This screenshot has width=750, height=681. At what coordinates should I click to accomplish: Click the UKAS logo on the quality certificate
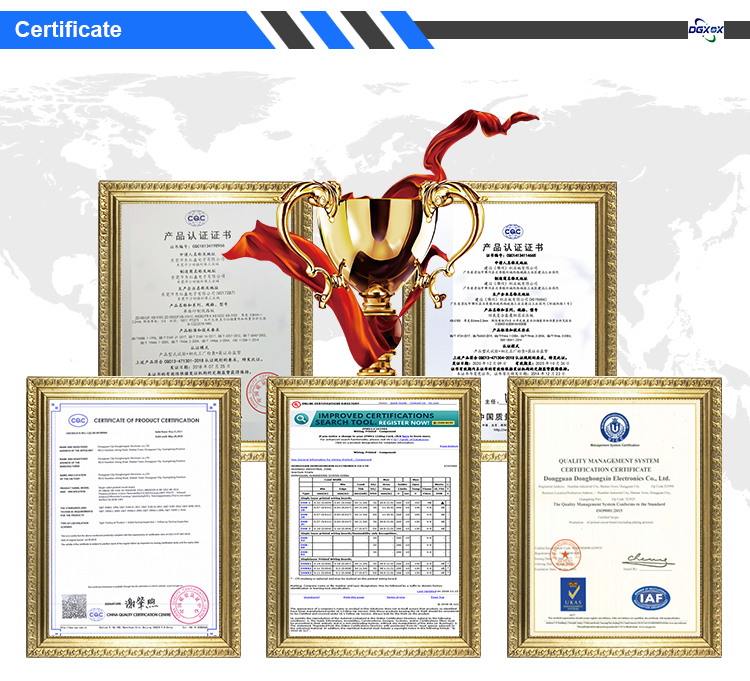pos(568,599)
